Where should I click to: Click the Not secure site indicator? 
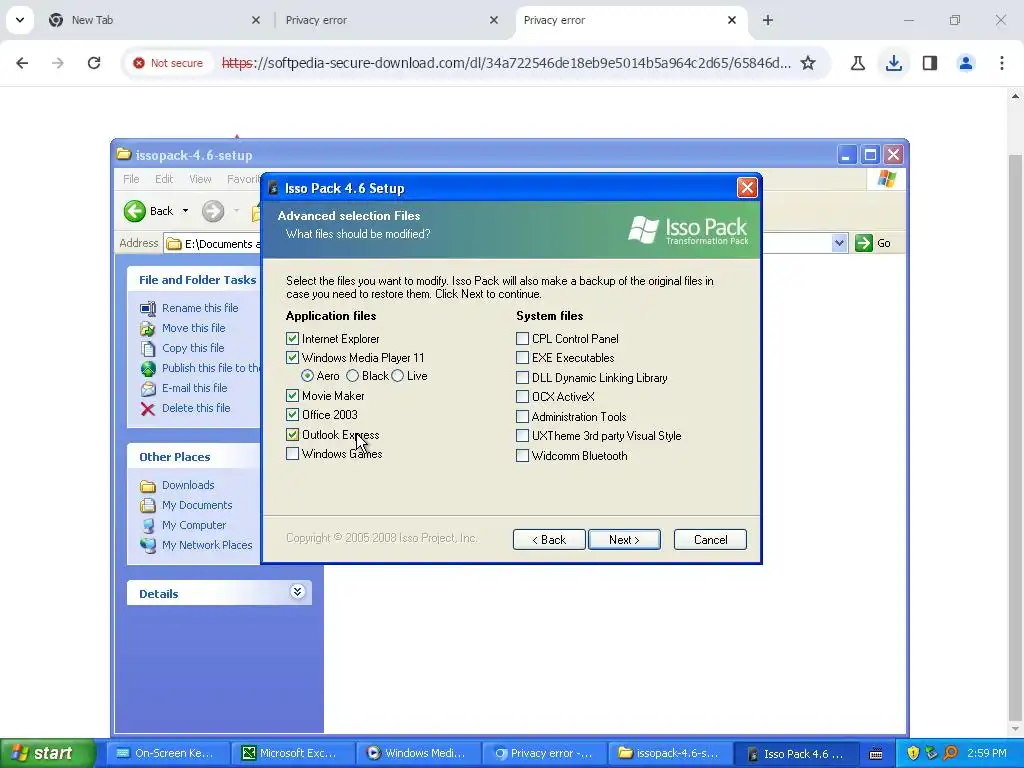[x=168, y=63]
